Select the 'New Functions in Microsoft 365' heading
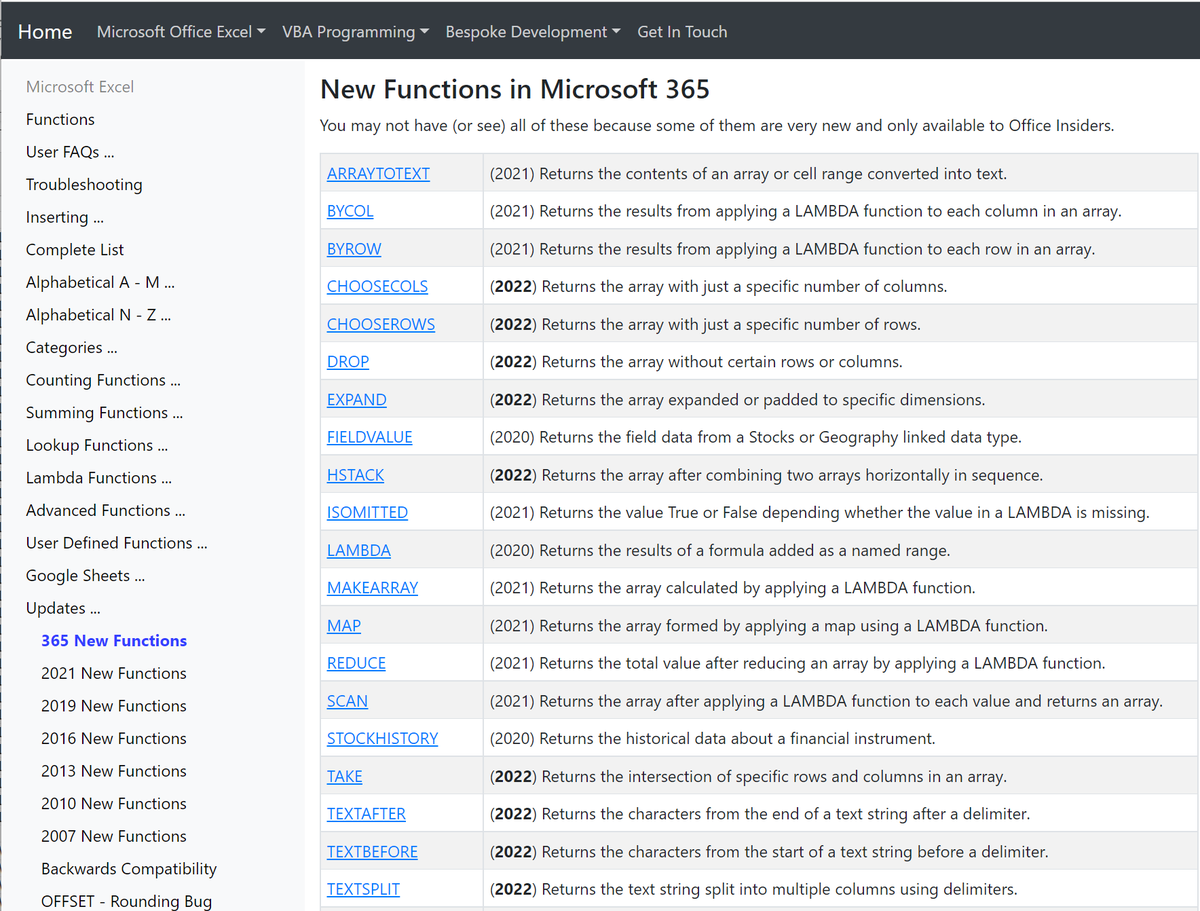 pos(515,89)
